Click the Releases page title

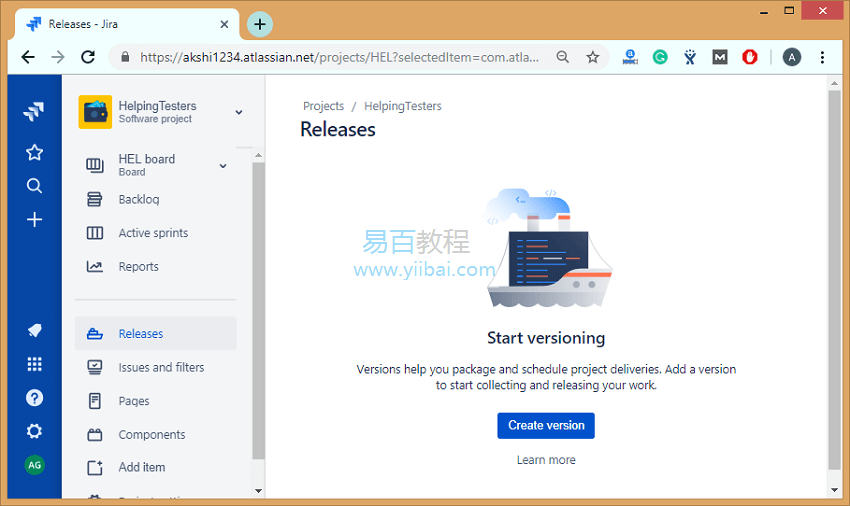point(338,130)
